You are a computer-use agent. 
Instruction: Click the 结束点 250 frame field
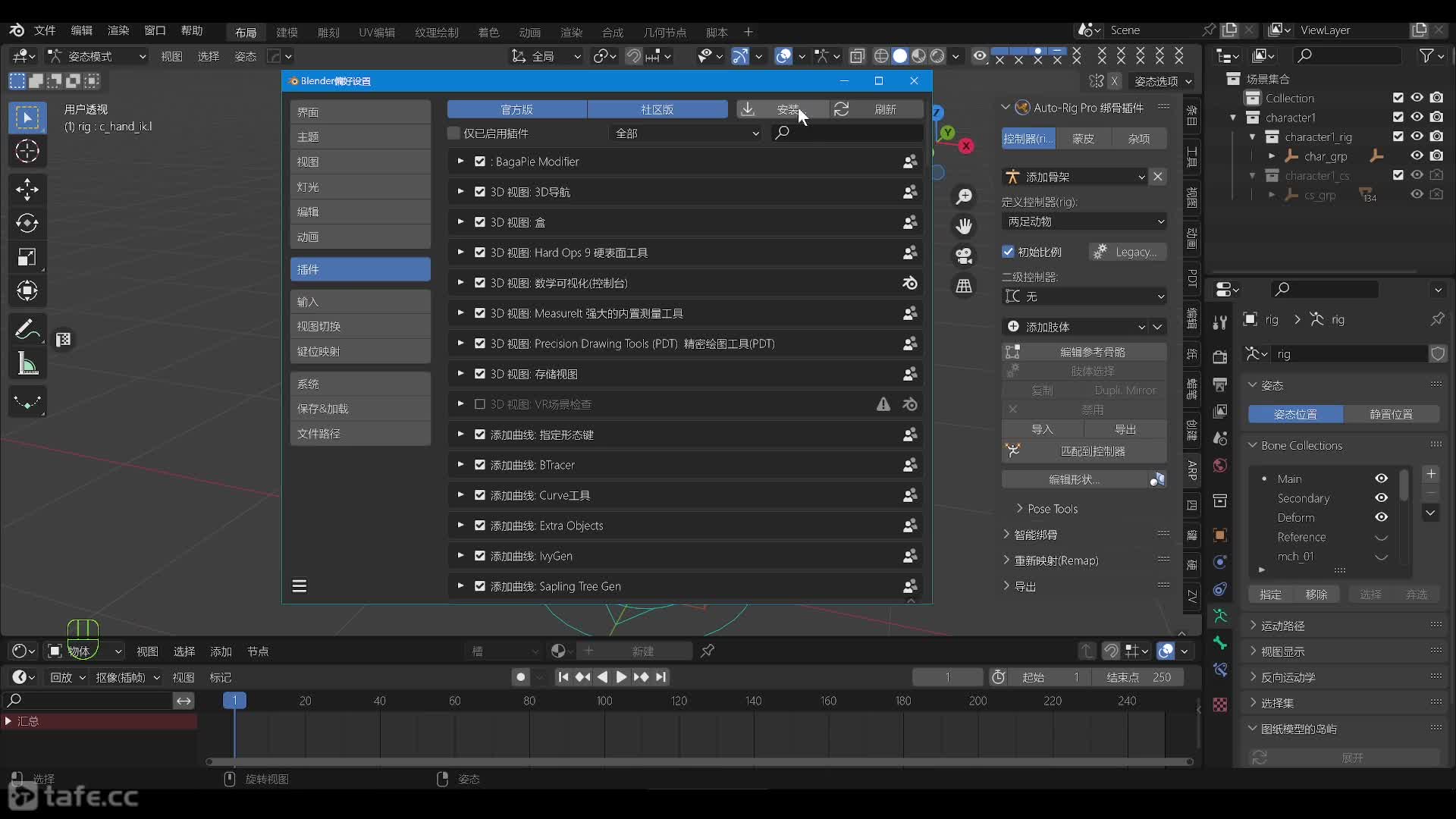1139,677
